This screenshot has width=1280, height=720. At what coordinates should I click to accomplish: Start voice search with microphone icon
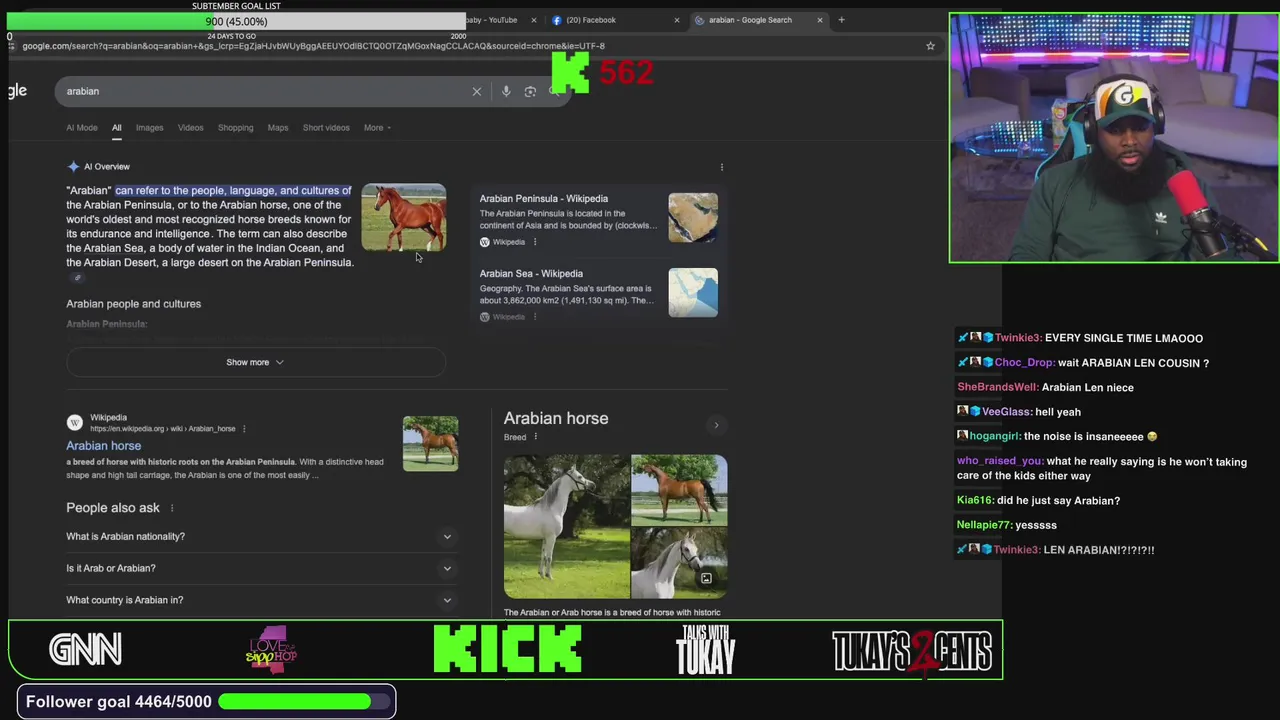pos(506,91)
